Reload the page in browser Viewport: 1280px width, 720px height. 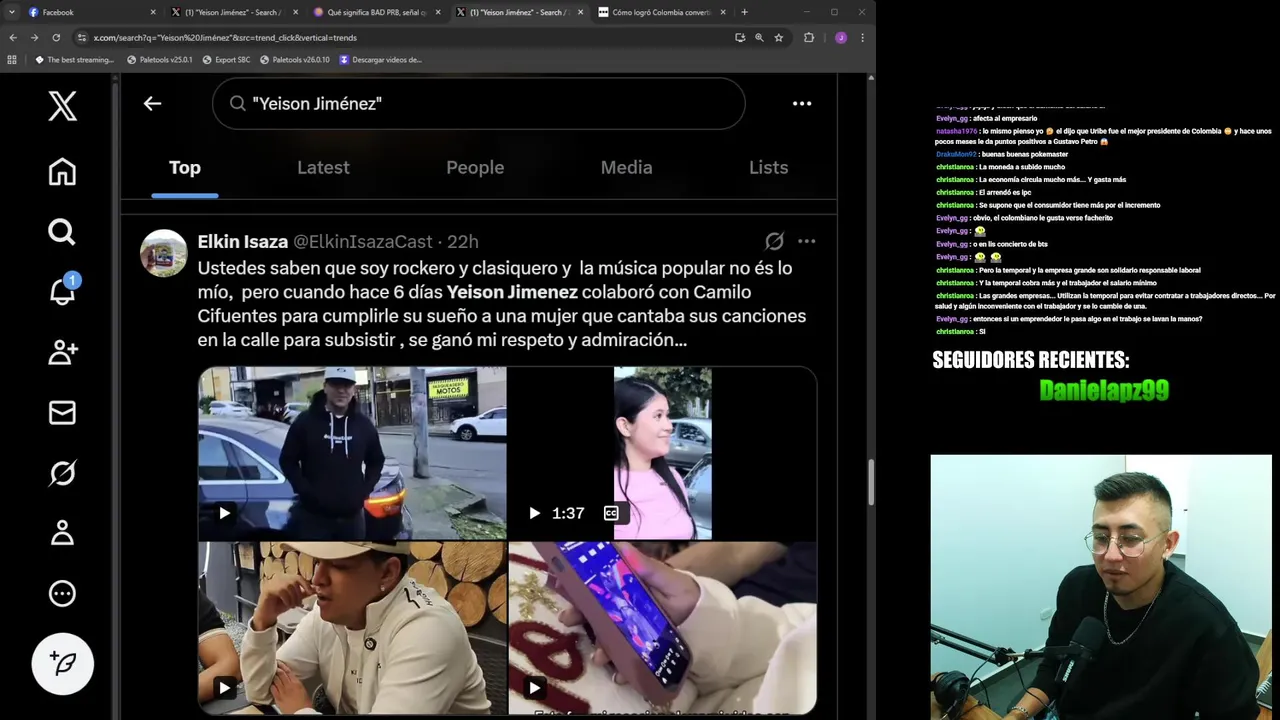(56, 37)
